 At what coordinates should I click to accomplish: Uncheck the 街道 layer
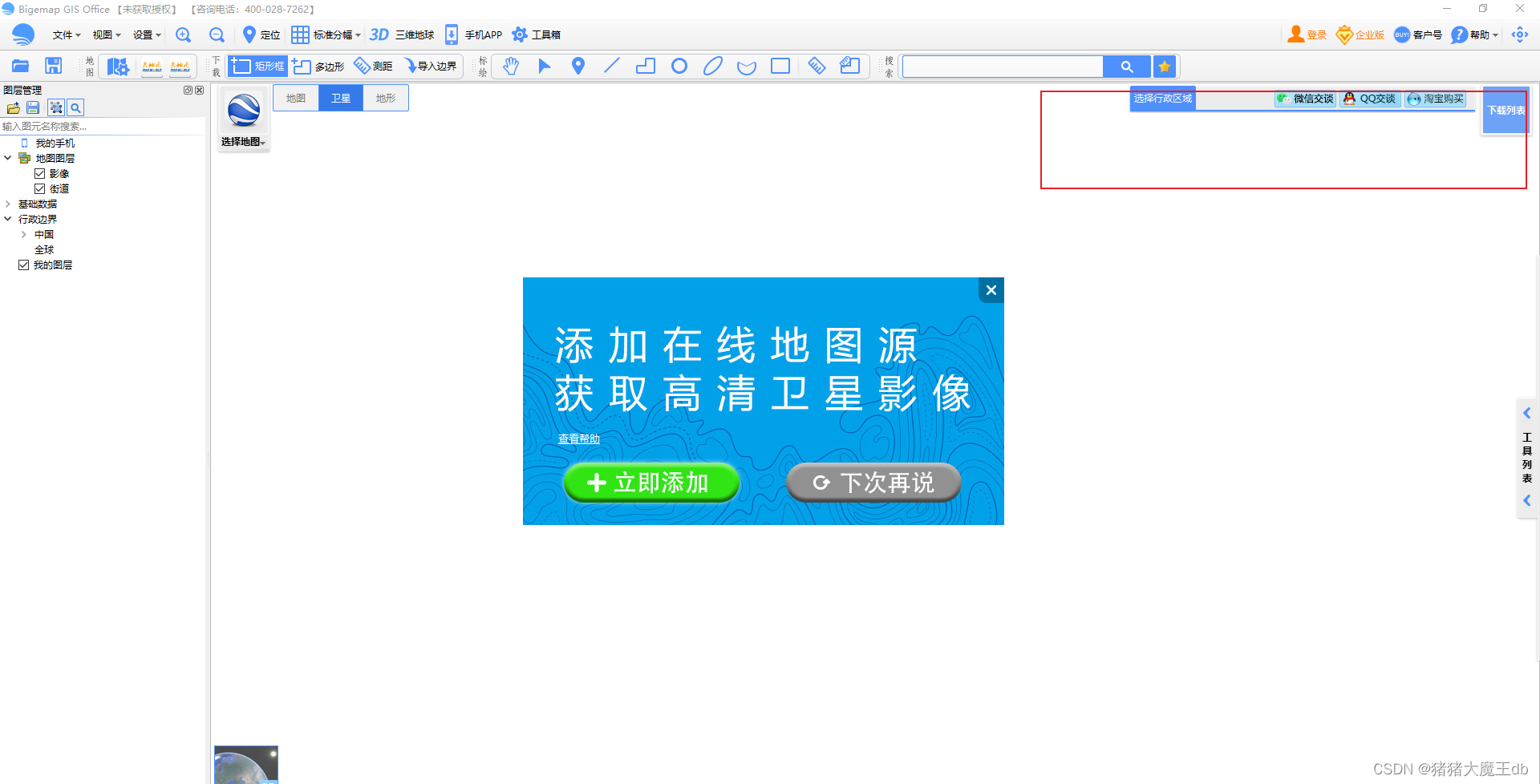pyautogui.click(x=40, y=188)
